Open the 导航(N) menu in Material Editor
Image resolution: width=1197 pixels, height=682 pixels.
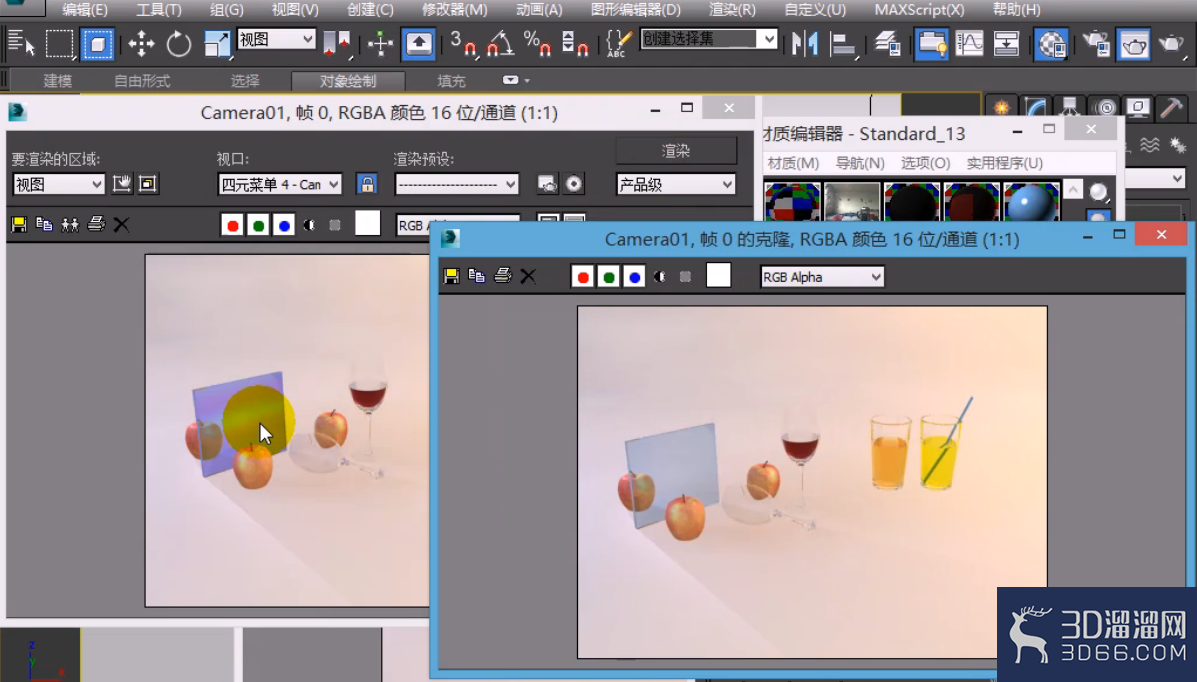(860, 163)
